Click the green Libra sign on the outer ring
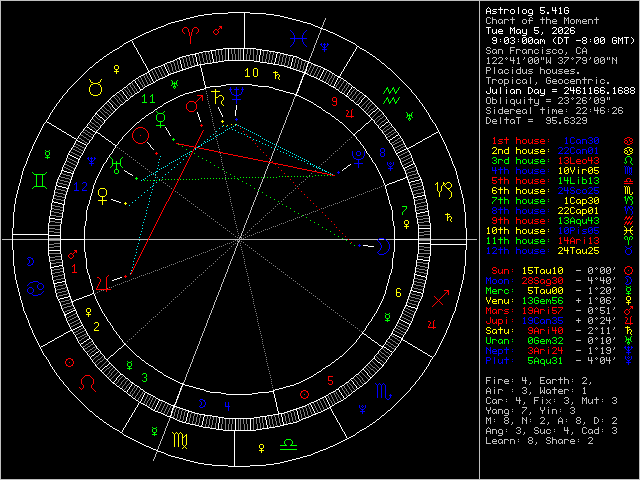 (288, 444)
